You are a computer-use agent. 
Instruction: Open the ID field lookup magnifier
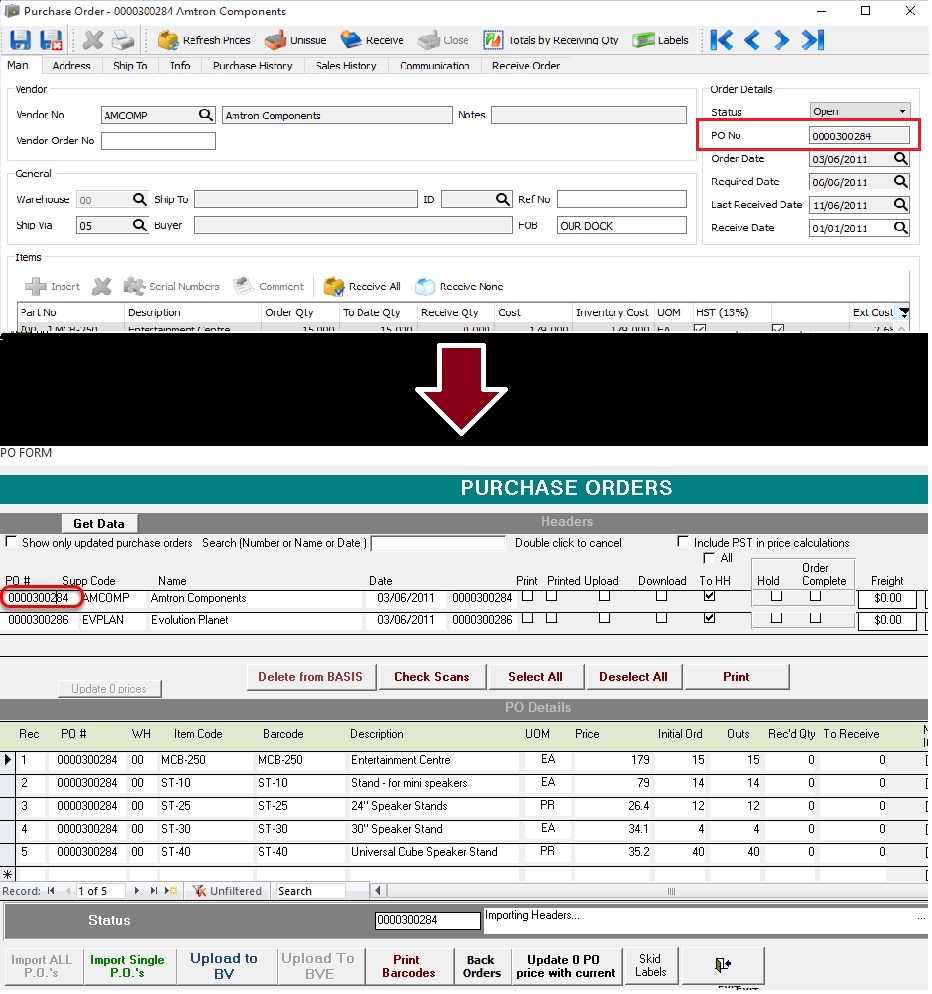pyautogui.click(x=503, y=199)
